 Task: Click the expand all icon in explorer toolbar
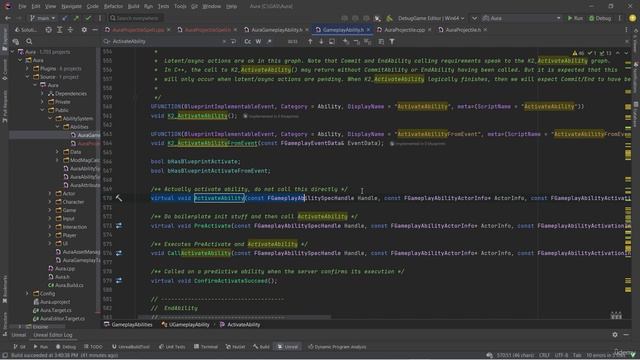pyautogui.click(x=60, y=30)
